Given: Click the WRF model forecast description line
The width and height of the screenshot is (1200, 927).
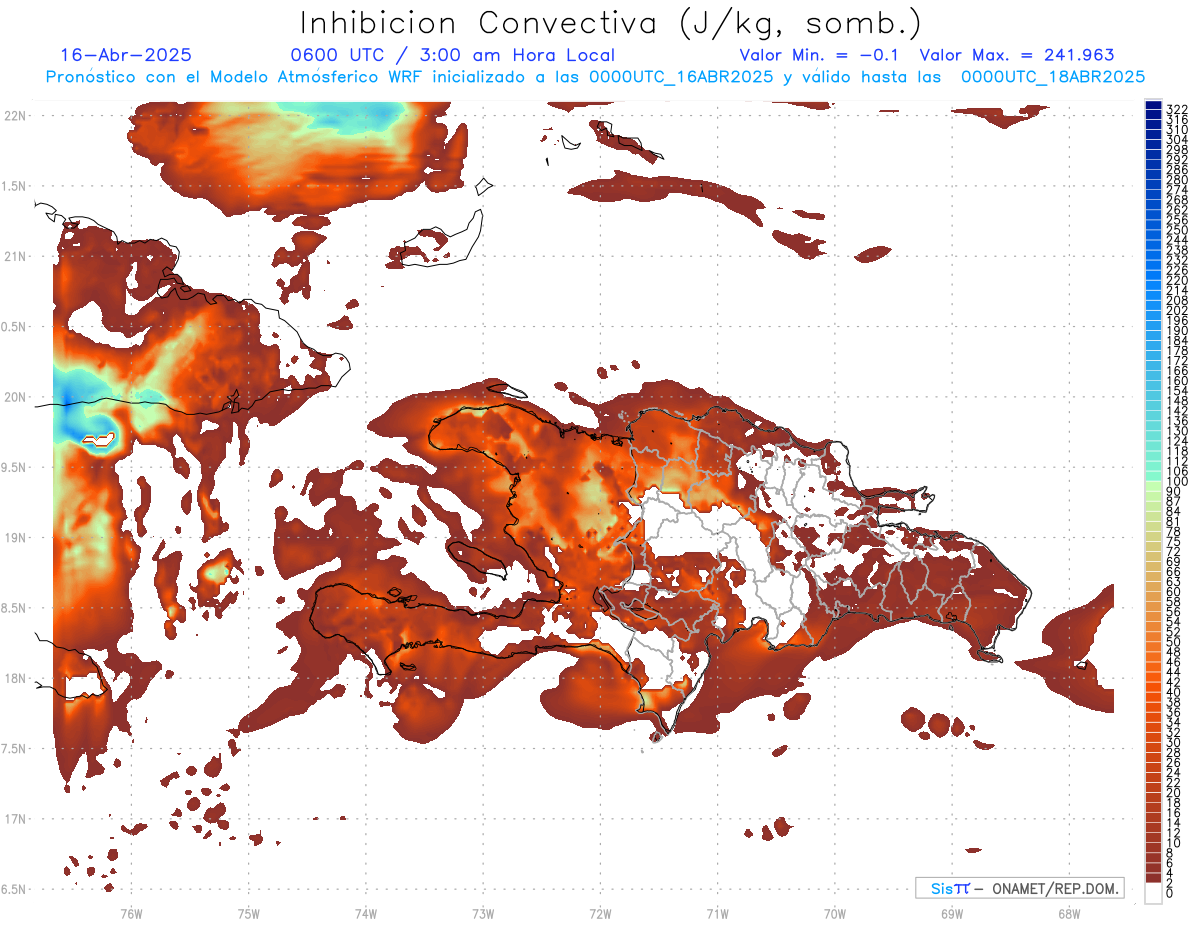Looking at the screenshot, I should 595,76.
